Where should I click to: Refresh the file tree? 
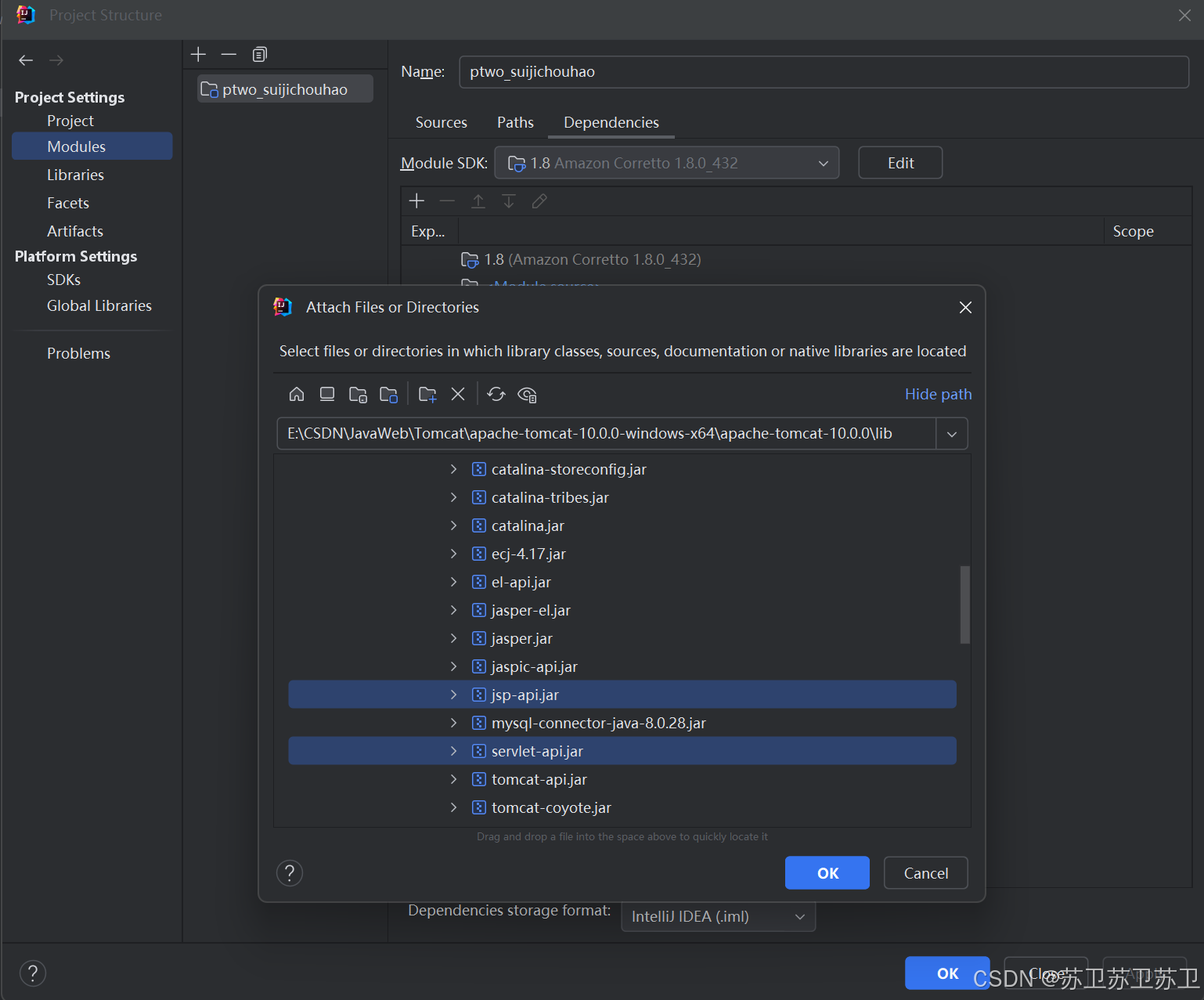[x=496, y=394]
